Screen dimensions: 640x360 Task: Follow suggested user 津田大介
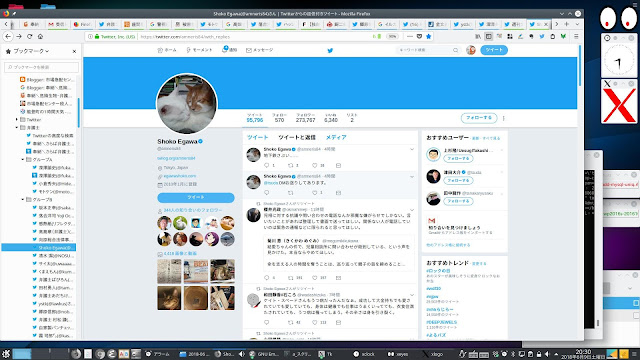point(458,180)
